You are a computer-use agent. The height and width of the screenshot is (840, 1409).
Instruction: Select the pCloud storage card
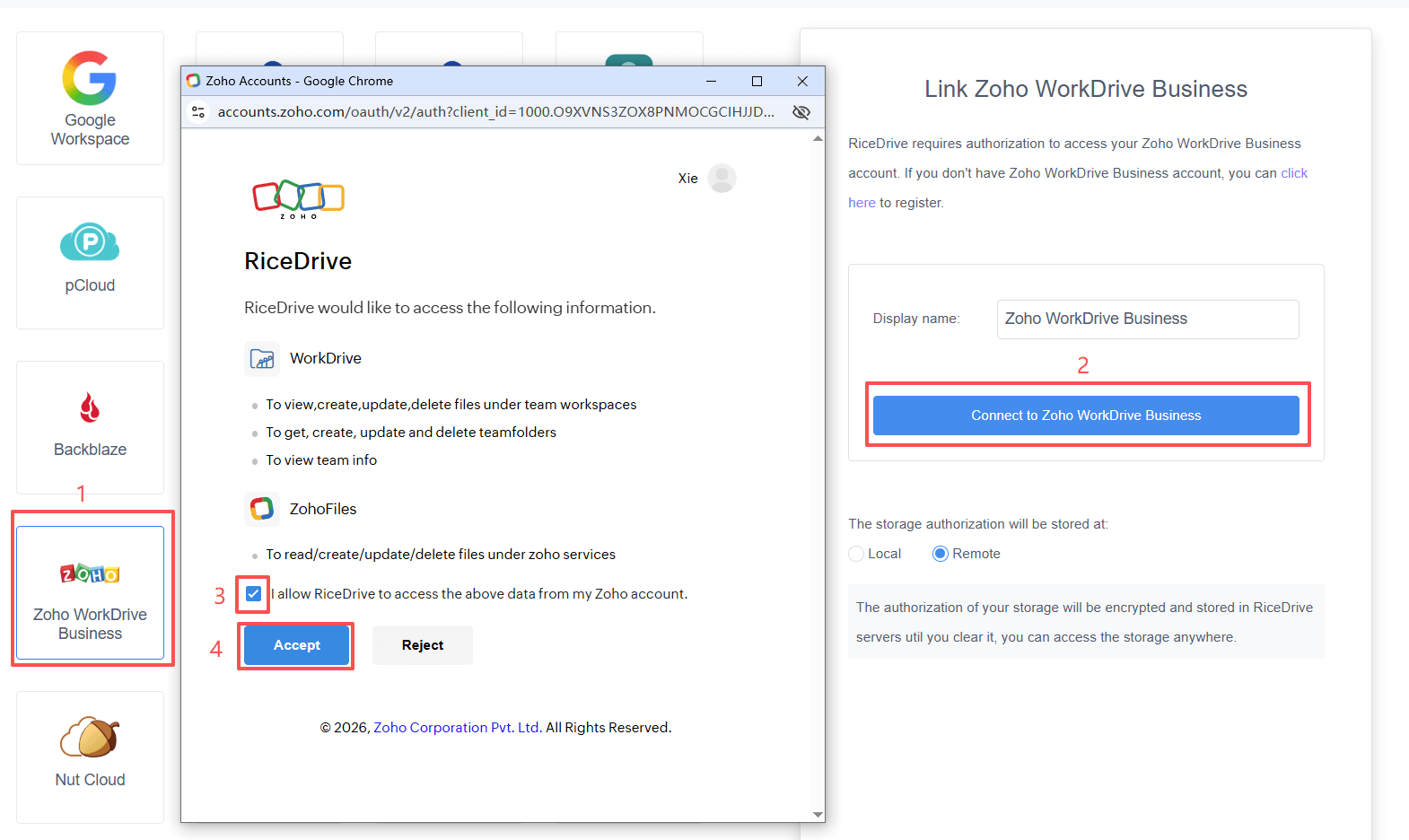pyautogui.click(x=90, y=263)
